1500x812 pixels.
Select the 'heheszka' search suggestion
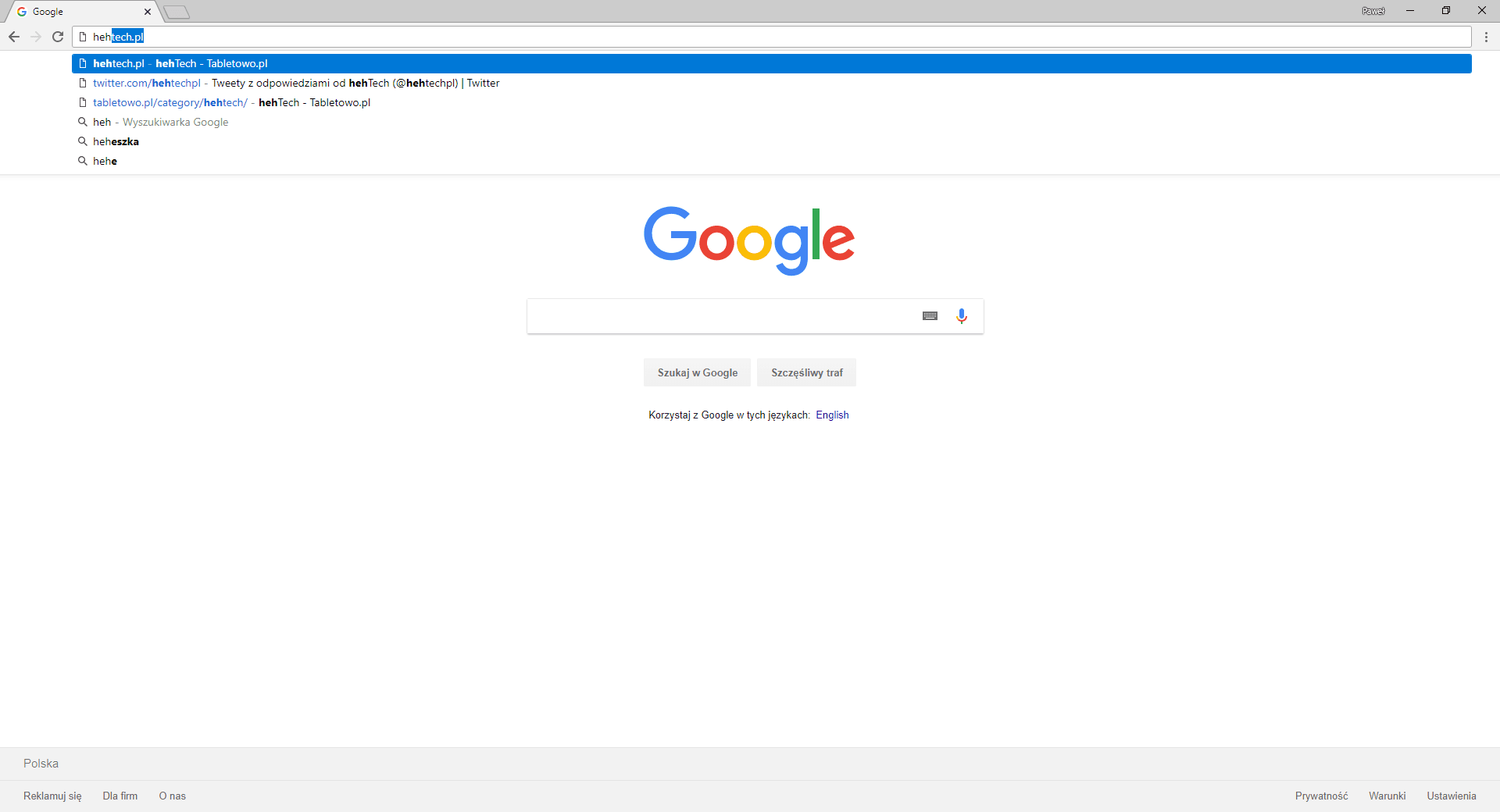pyautogui.click(x=772, y=141)
